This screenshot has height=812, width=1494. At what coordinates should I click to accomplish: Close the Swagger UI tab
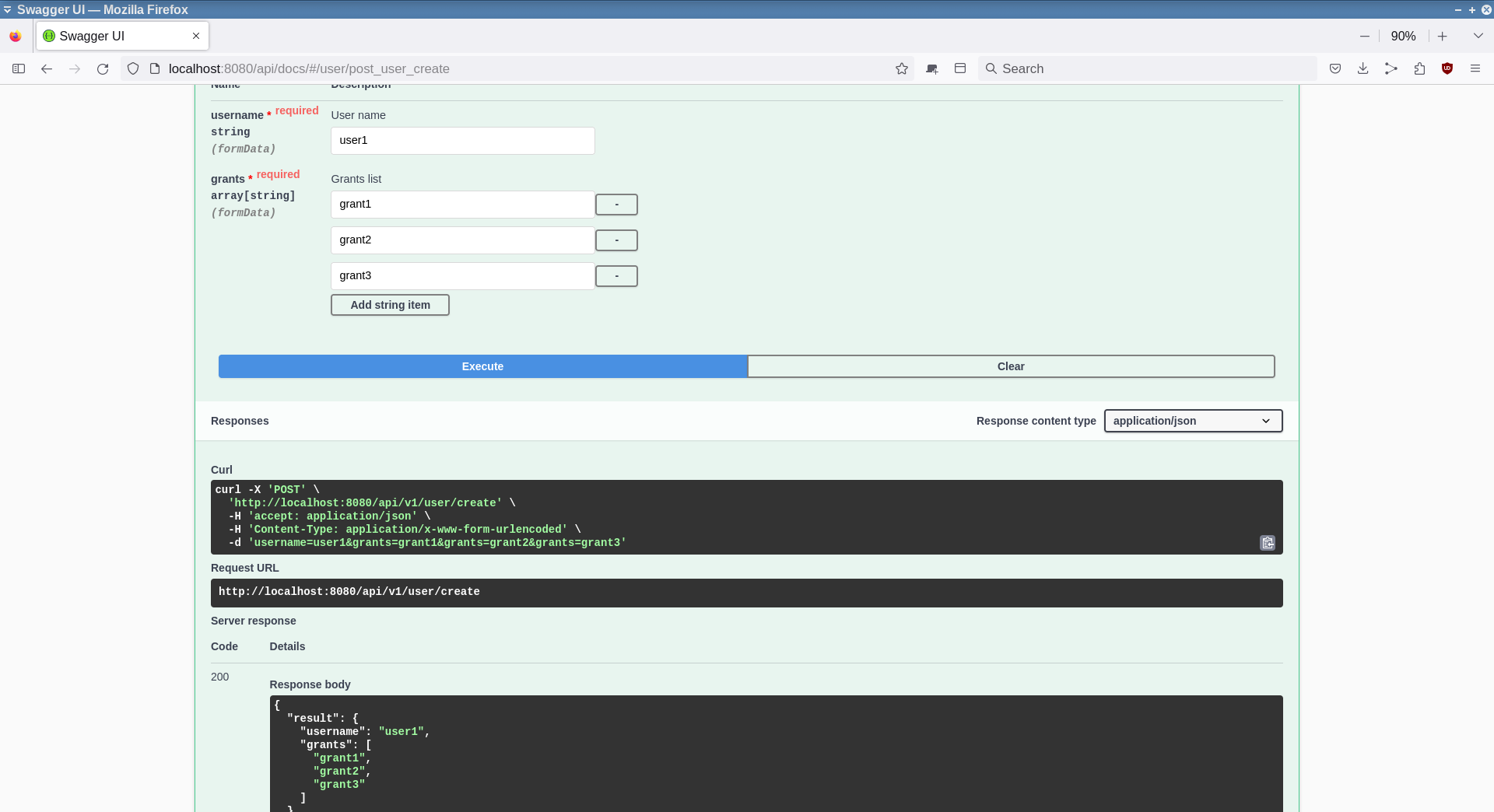[x=196, y=36]
